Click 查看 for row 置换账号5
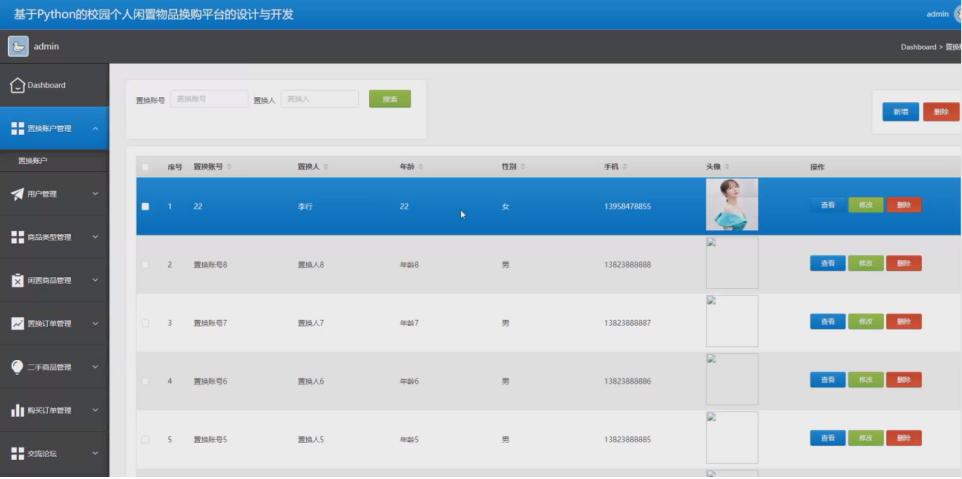The image size is (962, 479). 828,438
